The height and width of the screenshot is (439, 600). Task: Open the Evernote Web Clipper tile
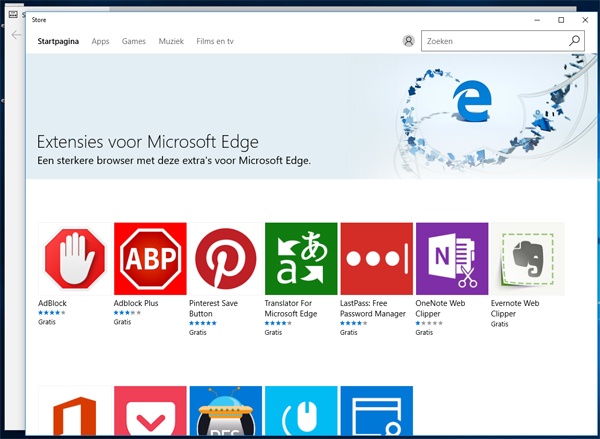(528, 259)
